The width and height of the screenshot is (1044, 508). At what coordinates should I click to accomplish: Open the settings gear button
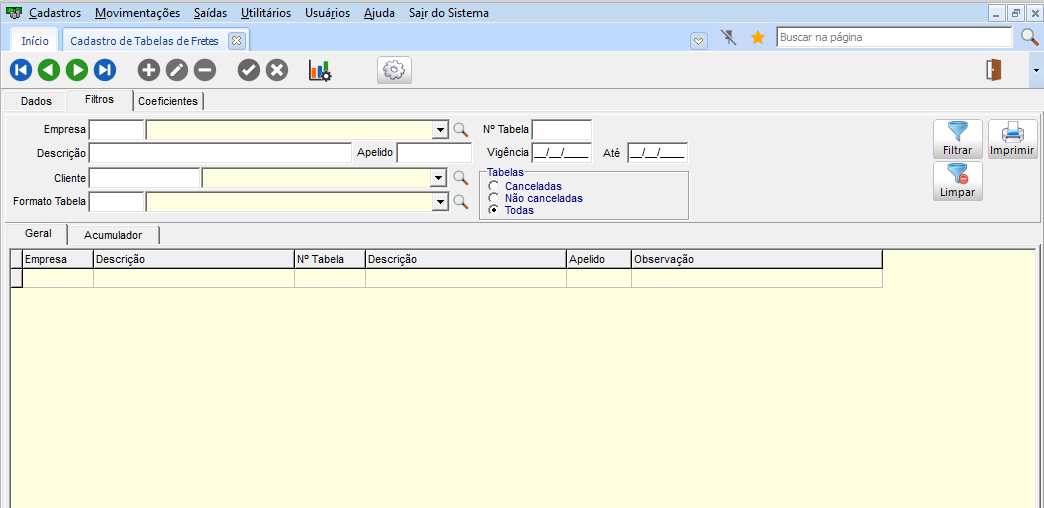coord(394,70)
